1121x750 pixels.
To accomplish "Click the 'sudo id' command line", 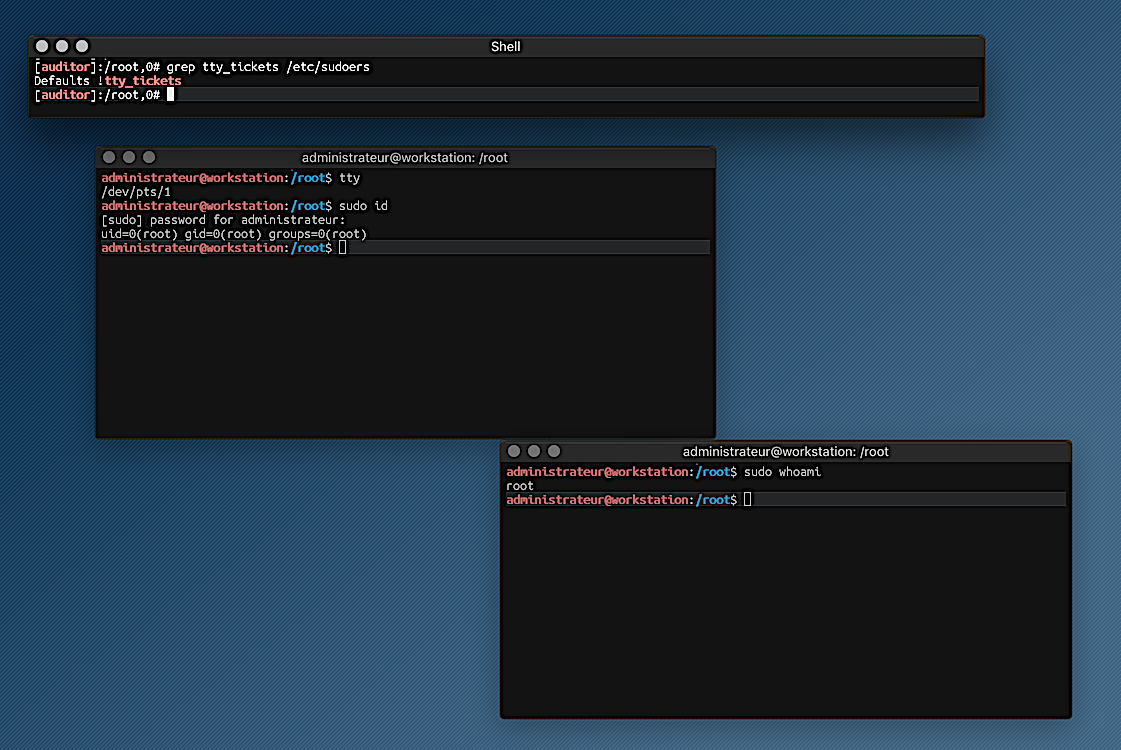I will [x=245, y=206].
